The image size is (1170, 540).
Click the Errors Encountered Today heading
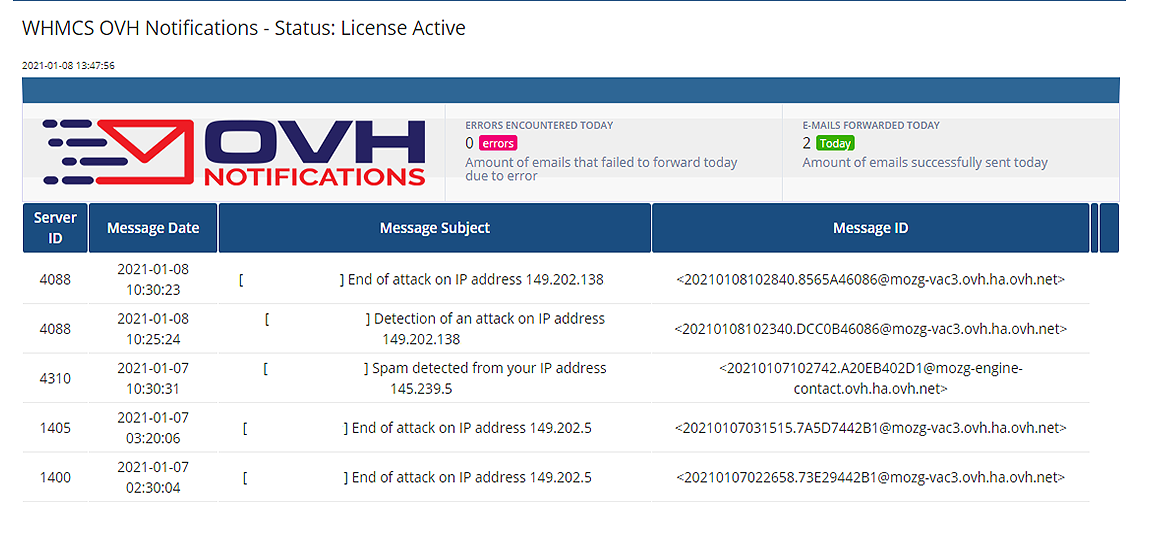coord(539,125)
